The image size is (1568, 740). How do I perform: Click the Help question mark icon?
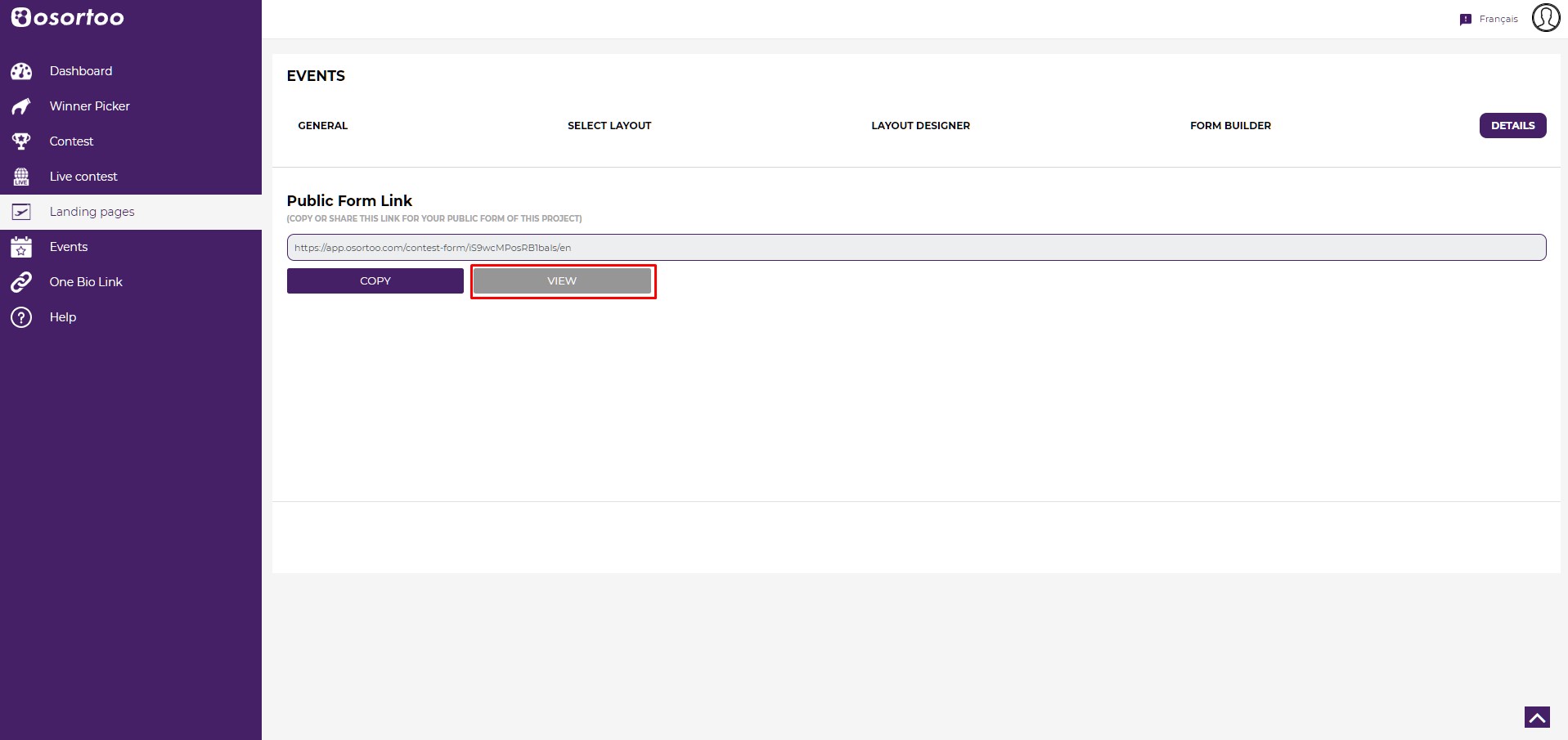(21, 317)
